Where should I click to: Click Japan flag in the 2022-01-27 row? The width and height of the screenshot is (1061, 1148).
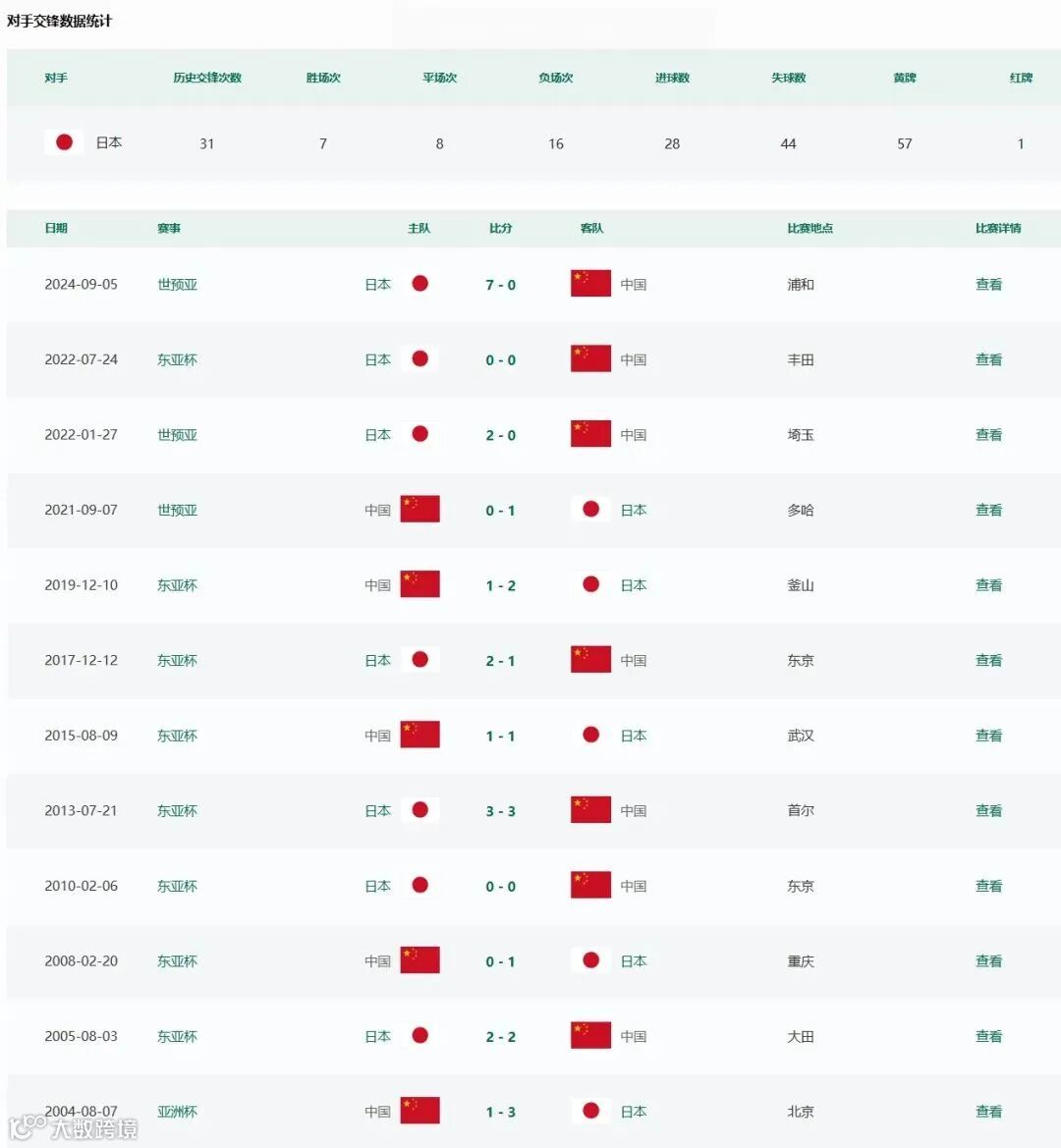(419, 434)
